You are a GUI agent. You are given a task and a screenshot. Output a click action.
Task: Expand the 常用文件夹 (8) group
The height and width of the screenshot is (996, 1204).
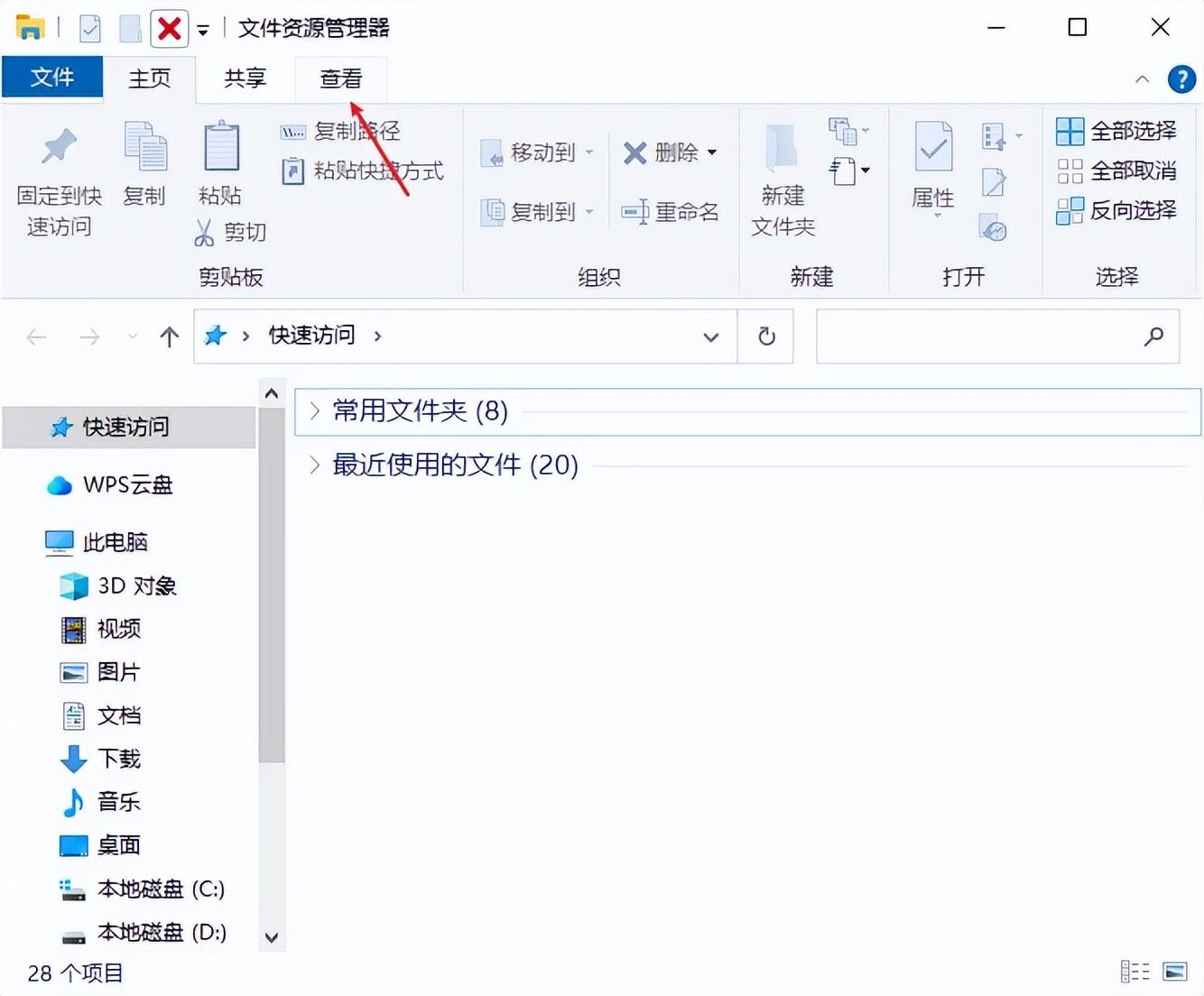[x=314, y=411]
